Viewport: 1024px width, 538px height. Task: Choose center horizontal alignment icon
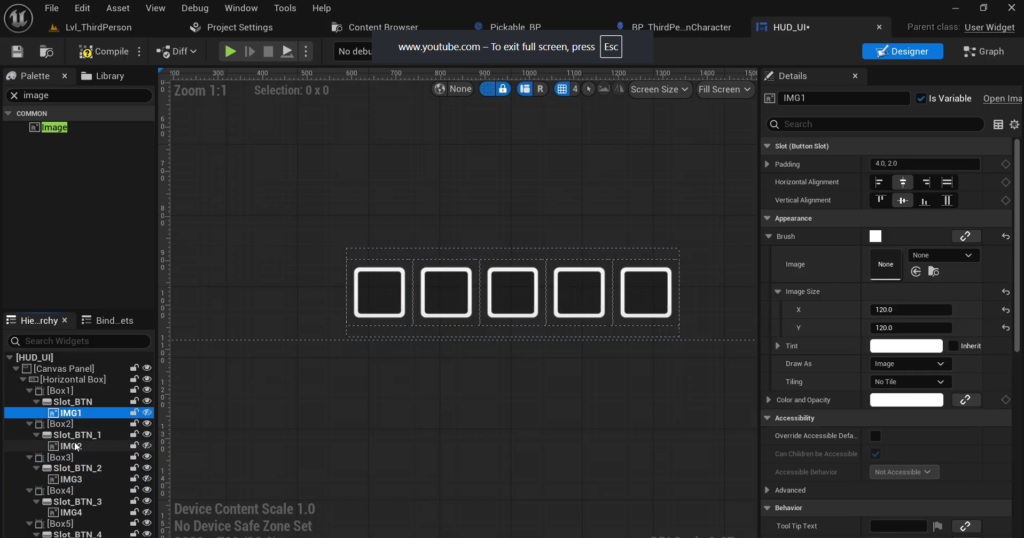903,182
